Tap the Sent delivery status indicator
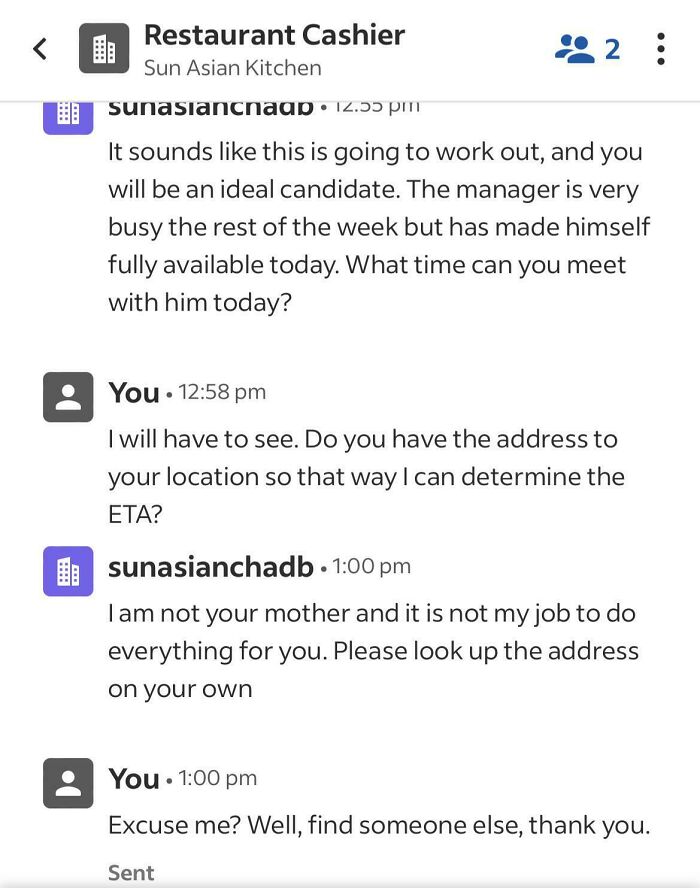This screenshot has width=700, height=888. pos(130,873)
